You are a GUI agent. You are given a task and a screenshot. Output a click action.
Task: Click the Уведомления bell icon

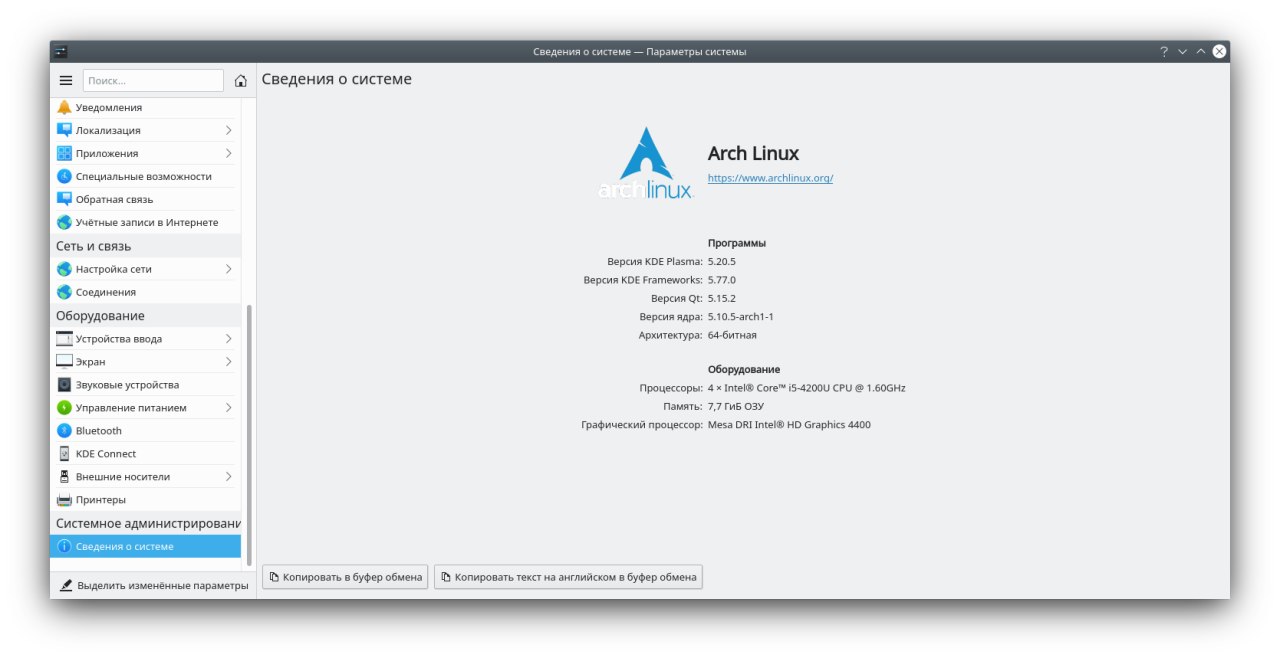64,107
